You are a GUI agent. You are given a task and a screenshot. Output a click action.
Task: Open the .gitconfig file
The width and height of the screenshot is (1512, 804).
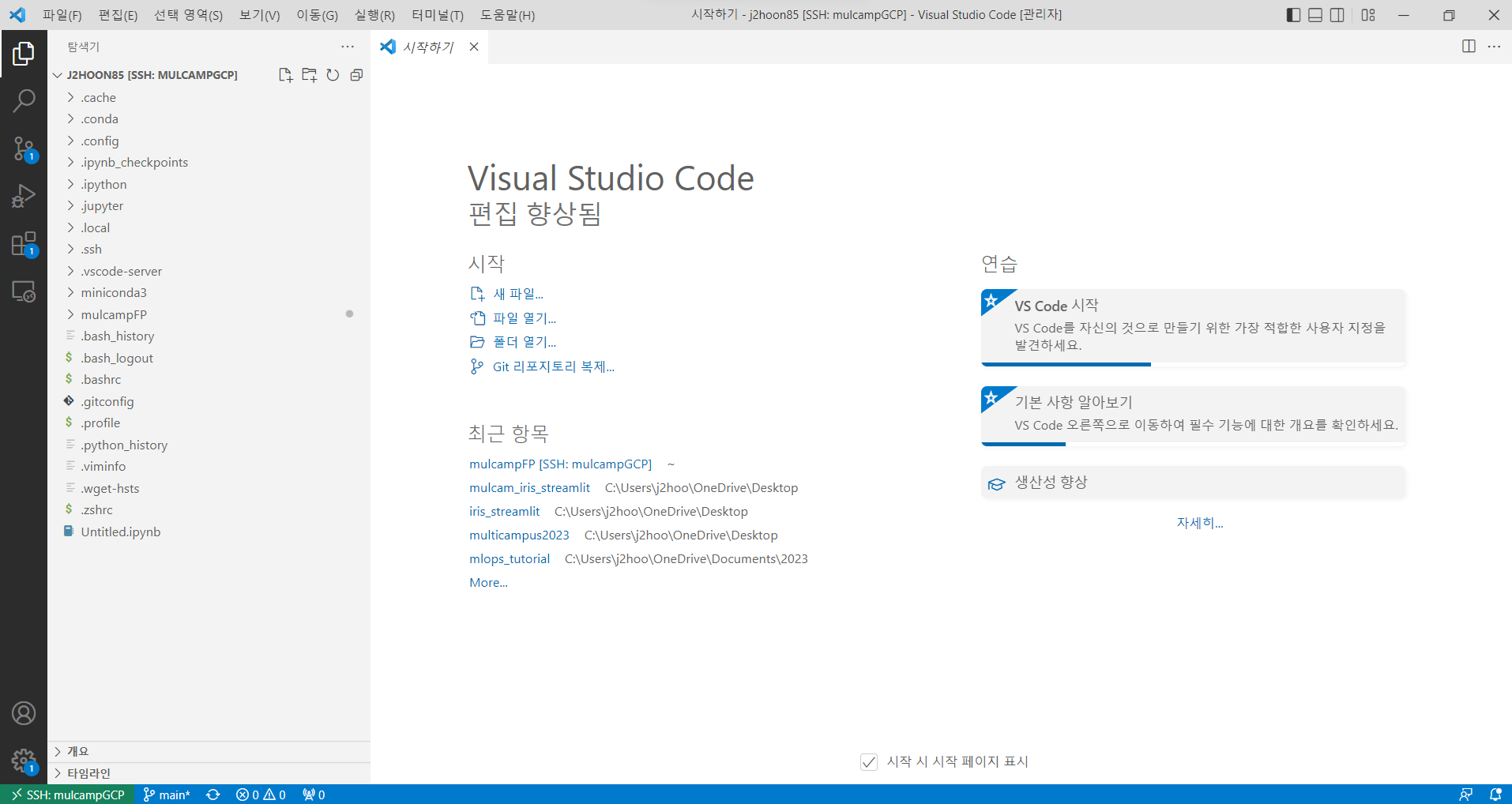(209, 401)
